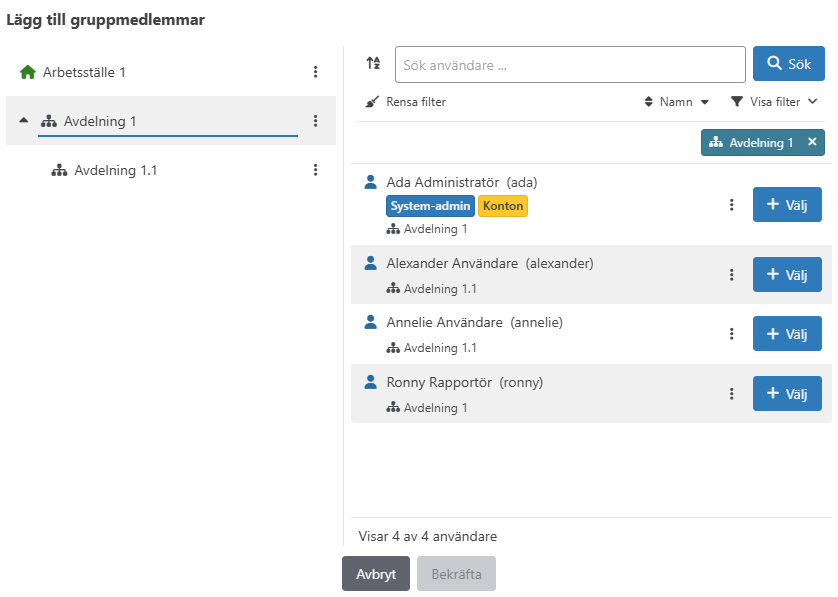Select Arbetsställe 1 in the tree
838x597 pixels.
84,72
